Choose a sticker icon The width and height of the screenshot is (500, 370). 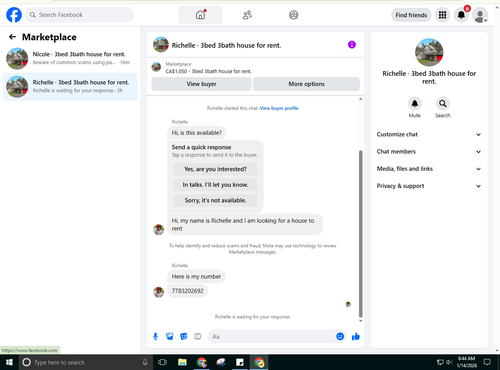(x=184, y=336)
